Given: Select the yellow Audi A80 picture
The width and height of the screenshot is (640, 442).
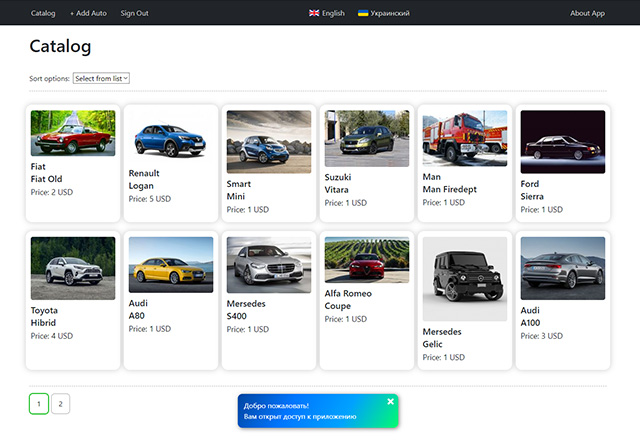Looking at the screenshot, I should 171,264.
